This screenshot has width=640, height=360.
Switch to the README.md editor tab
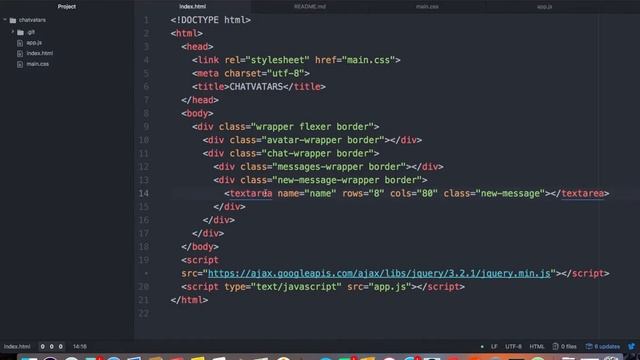(310, 7)
